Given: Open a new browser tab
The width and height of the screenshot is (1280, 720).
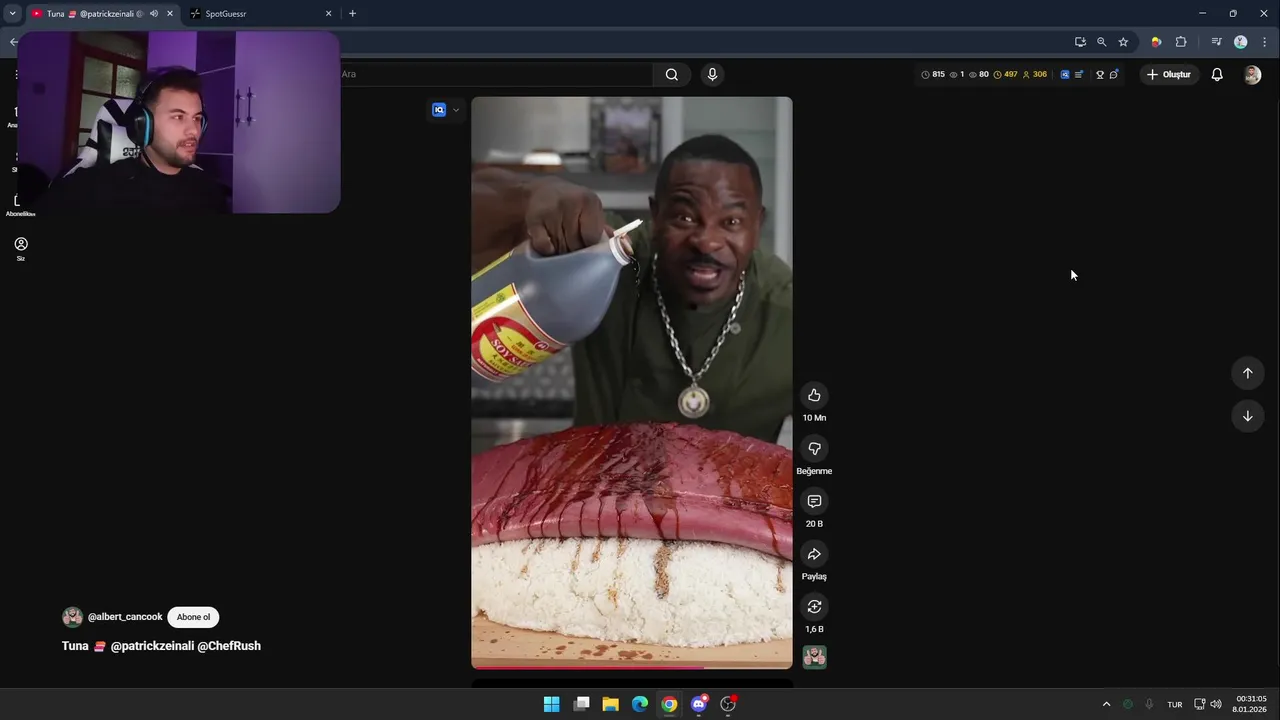Looking at the screenshot, I should click(352, 14).
